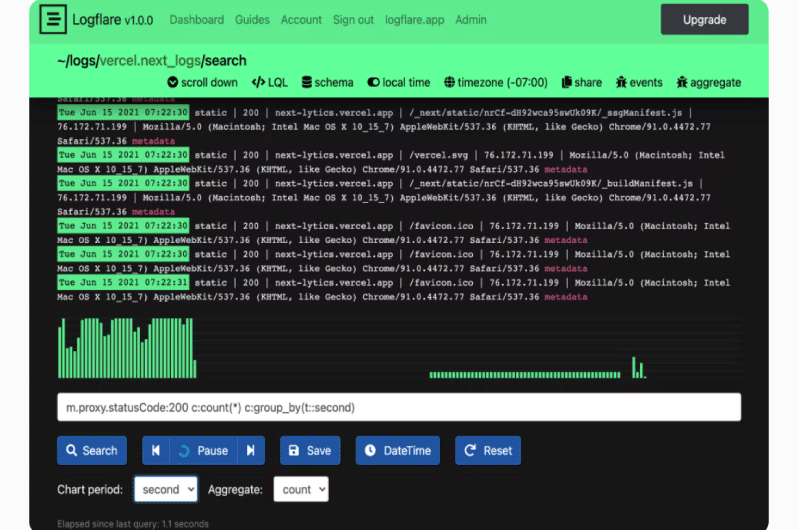The image size is (800, 530).
Task: Open metadata for the /vercel.svg log entry
Action: point(566,169)
